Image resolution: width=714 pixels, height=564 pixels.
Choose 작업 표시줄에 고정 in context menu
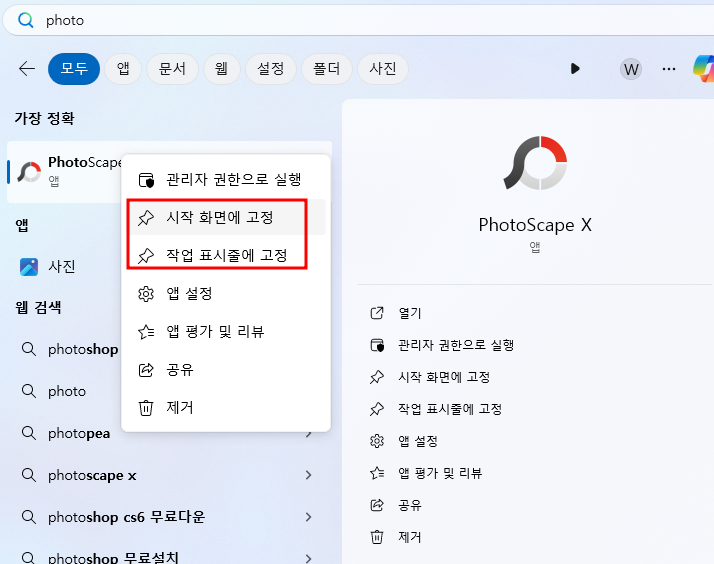226,255
